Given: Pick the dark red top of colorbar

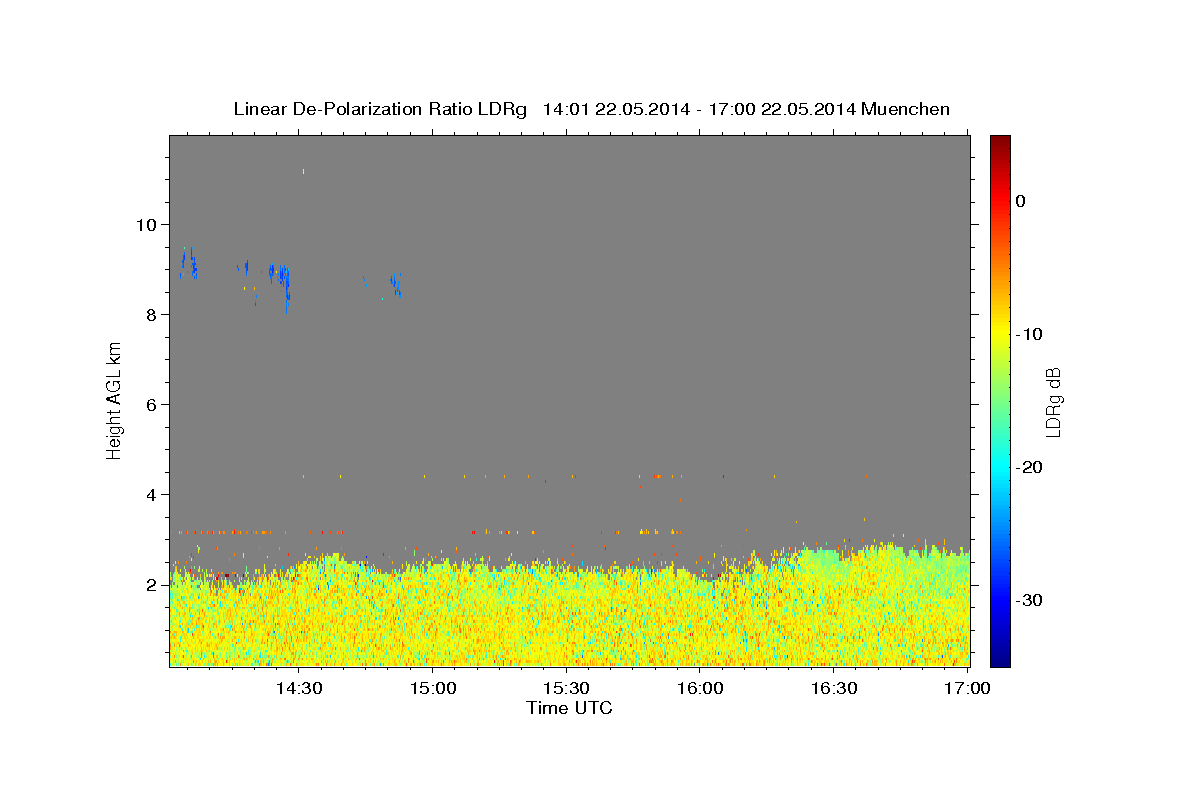Looking at the screenshot, I should pos(1000,142).
